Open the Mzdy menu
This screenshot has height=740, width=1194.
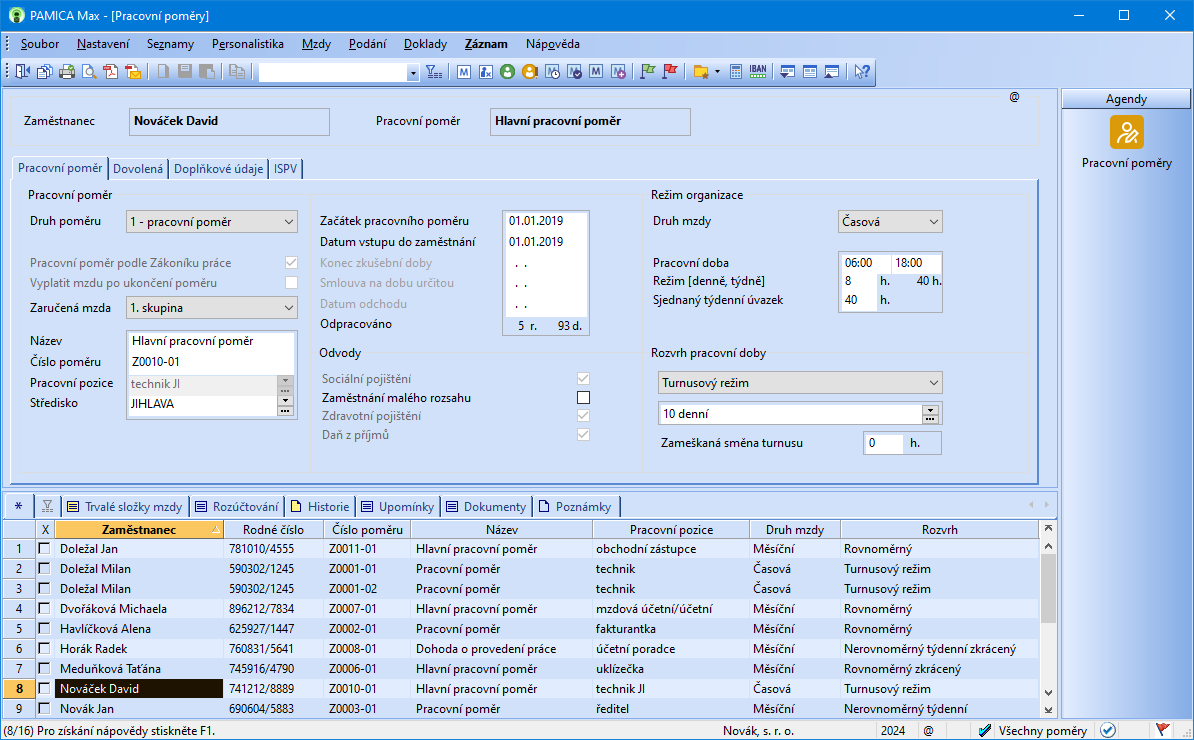(316, 44)
